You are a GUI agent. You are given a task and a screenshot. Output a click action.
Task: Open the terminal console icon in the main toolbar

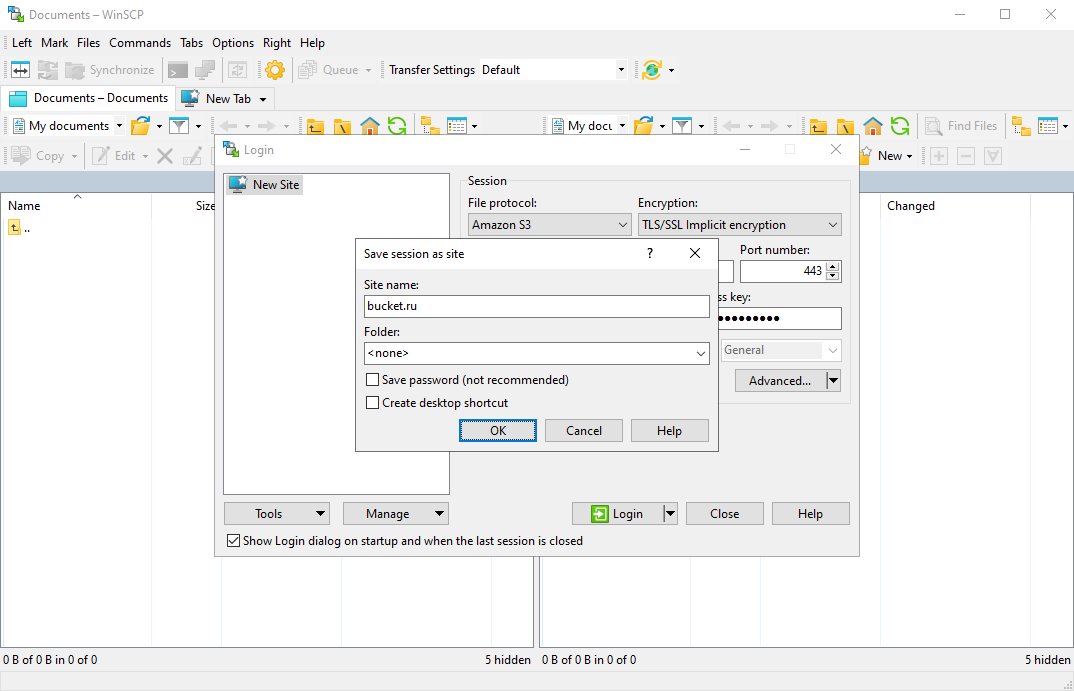click(x=178, y=70)
